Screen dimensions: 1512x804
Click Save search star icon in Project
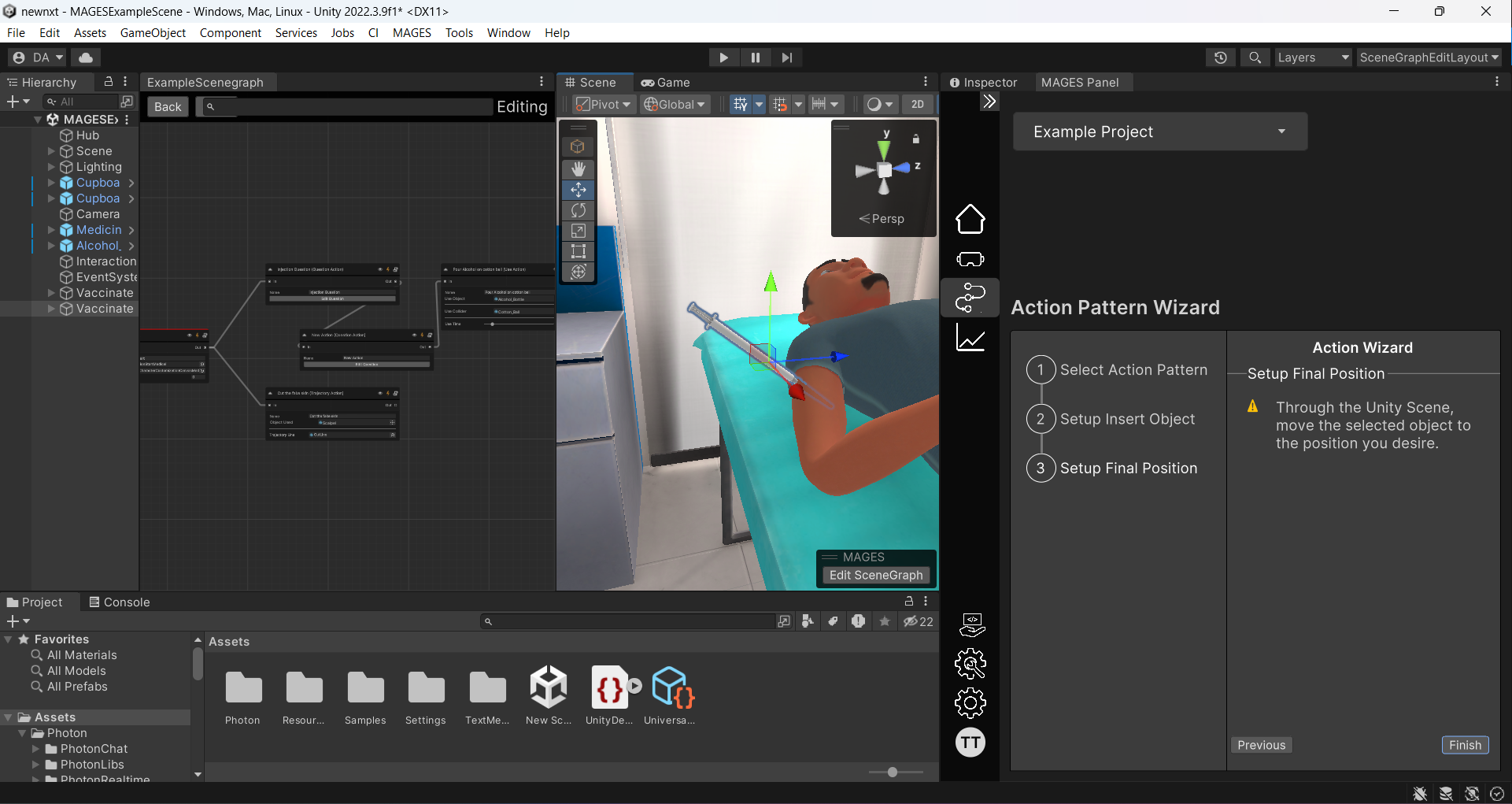(x=885, y=621)
